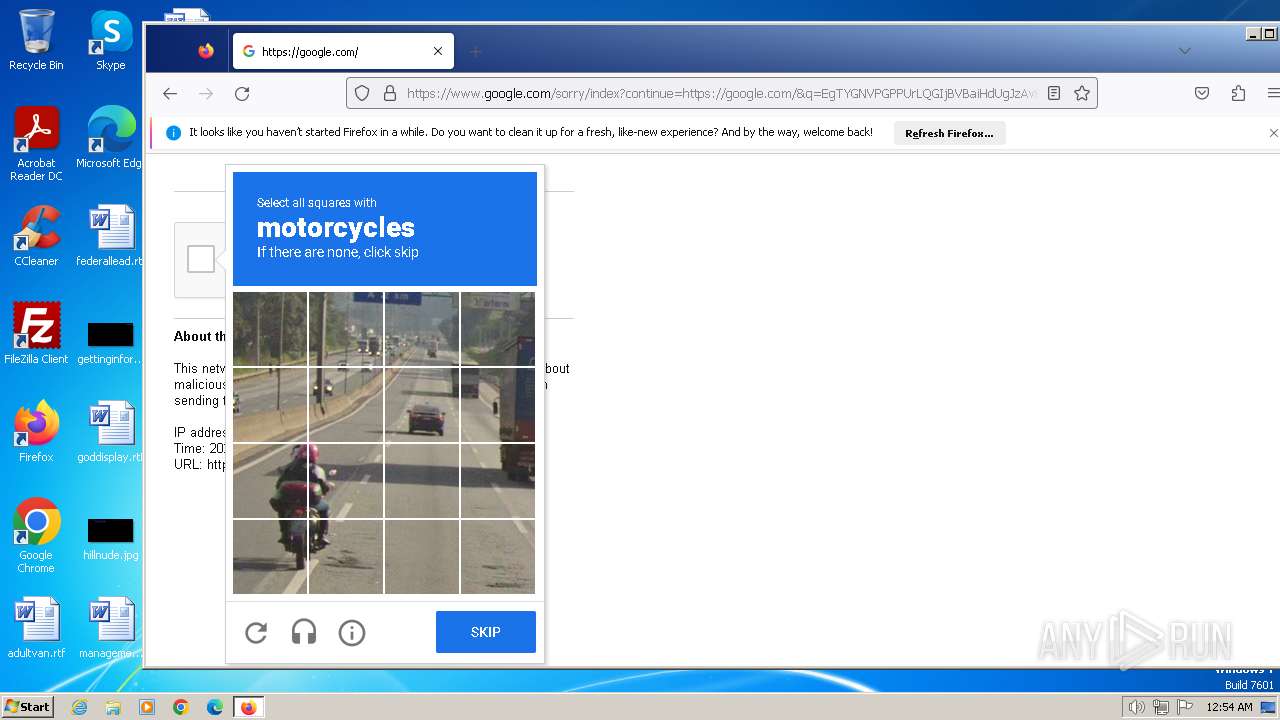Open CCleaner desktop shortcut
This screenshot has width=1280, height=720.
pyautogui.click(x=36, y=236)
